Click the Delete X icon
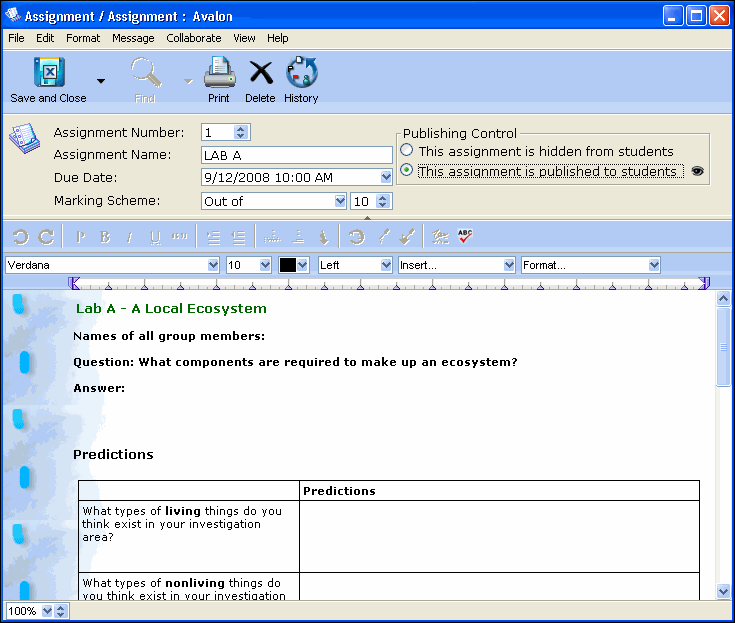735x623 pixels. click(260, 74)
